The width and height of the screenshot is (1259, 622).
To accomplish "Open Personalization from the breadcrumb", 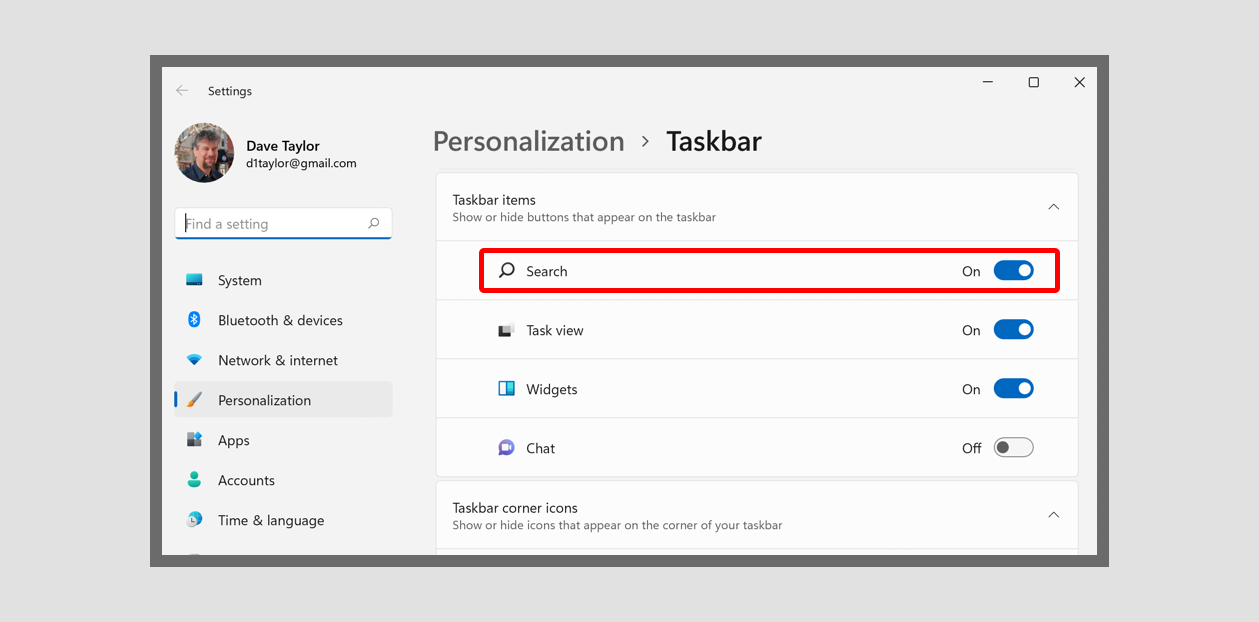I will [528, 141].
